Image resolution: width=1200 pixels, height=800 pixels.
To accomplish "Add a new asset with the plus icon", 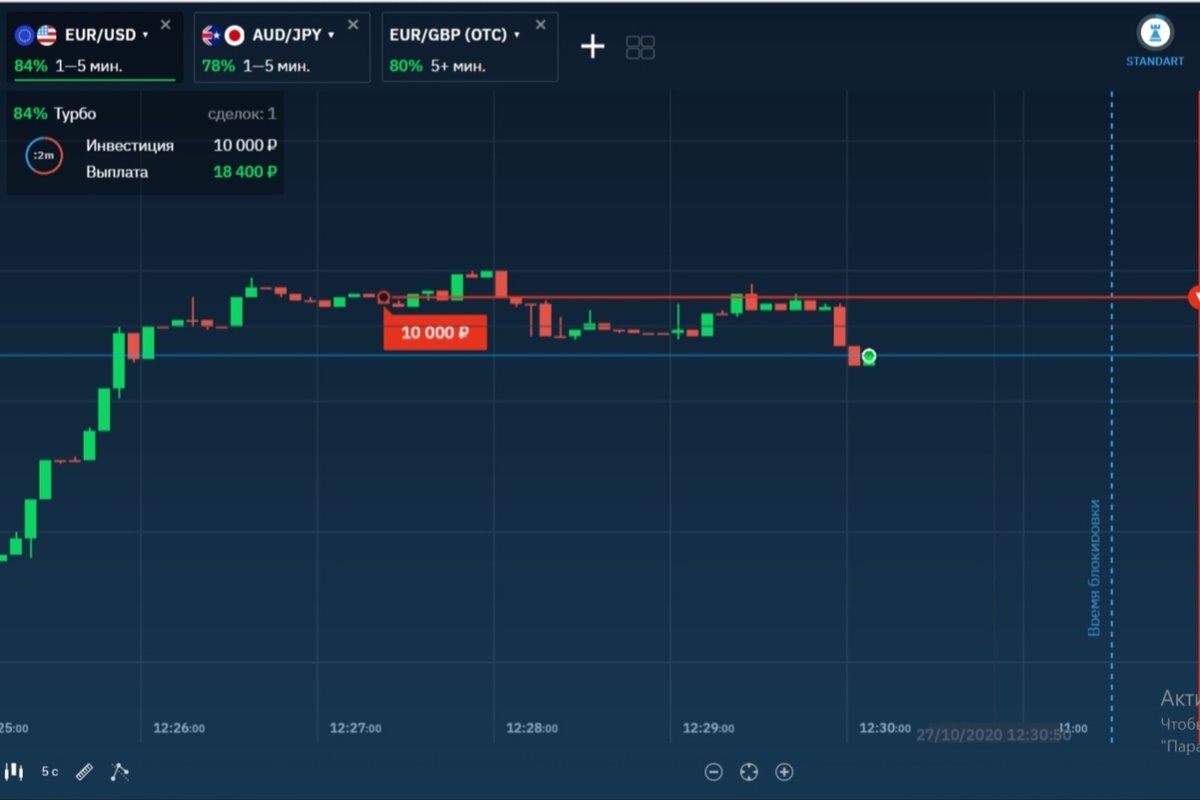I will [592, 46].
